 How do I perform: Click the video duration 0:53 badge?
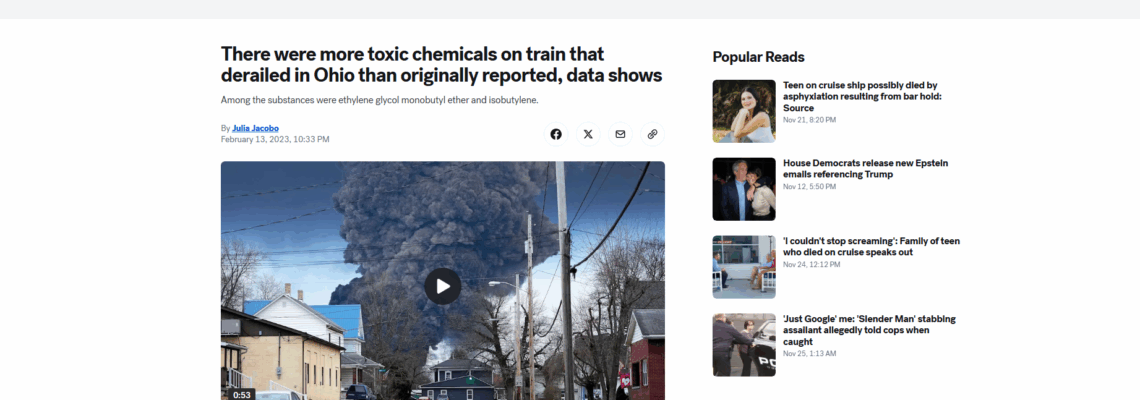pyautogui.click(x=242, y=394)
